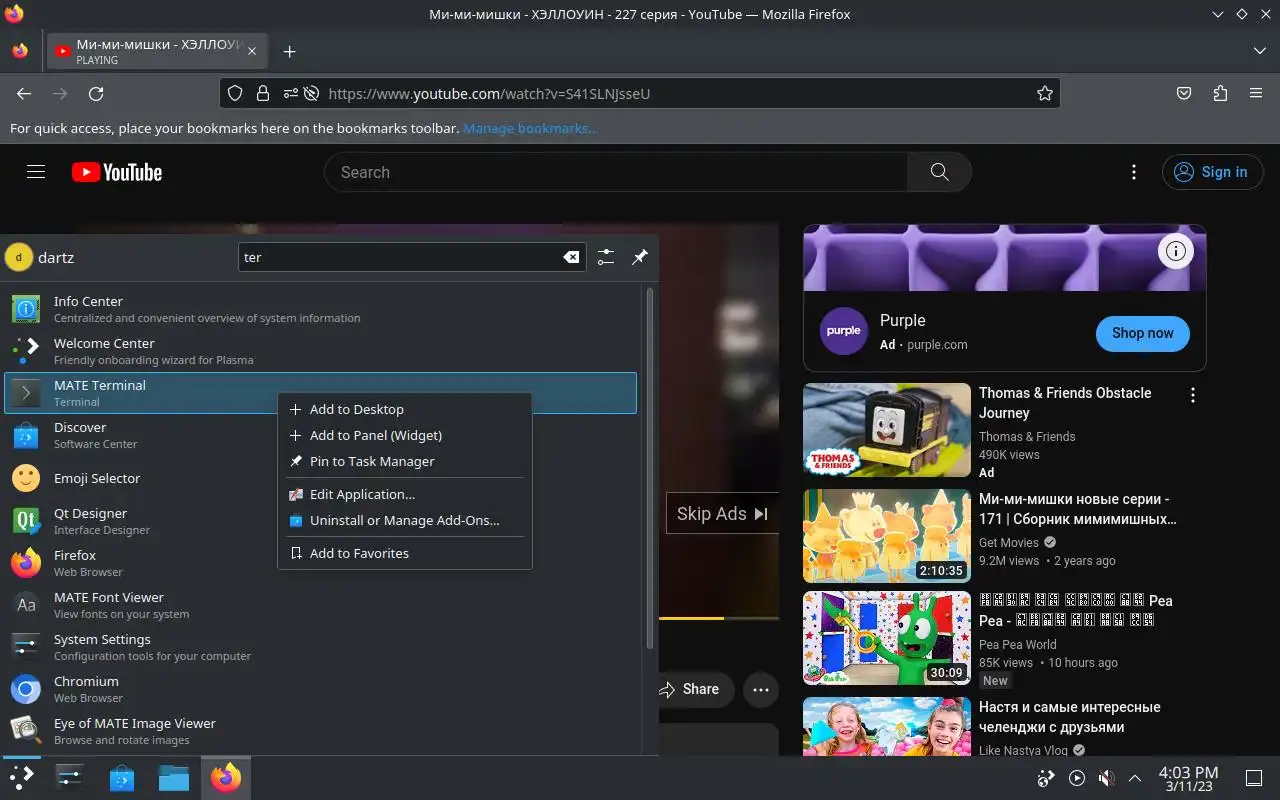Choose Add to Panel (Widget)
Viewport: 1280px width, 800px height.
[404, 435]
